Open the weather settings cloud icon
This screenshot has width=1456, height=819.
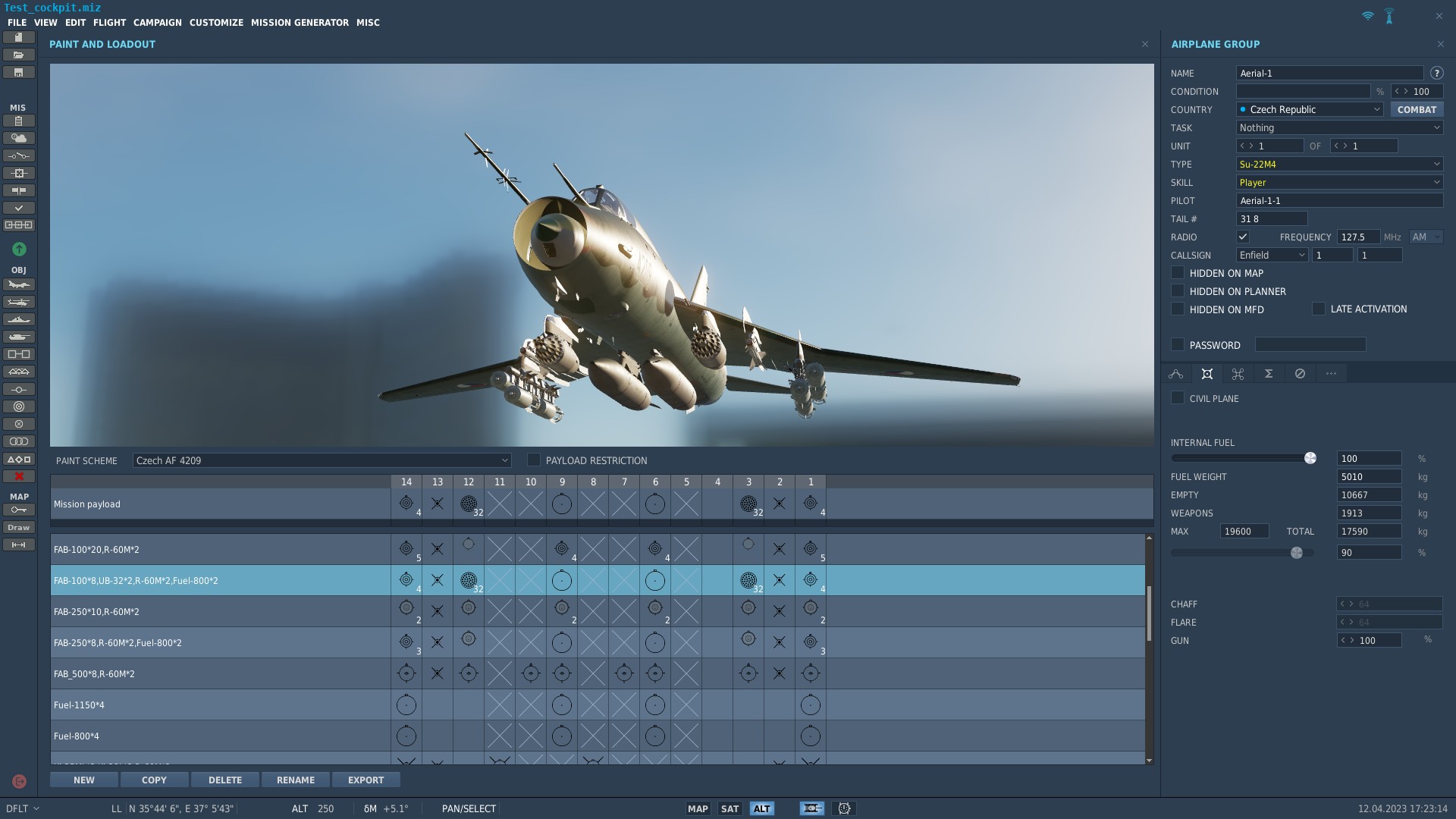(19, 138)
